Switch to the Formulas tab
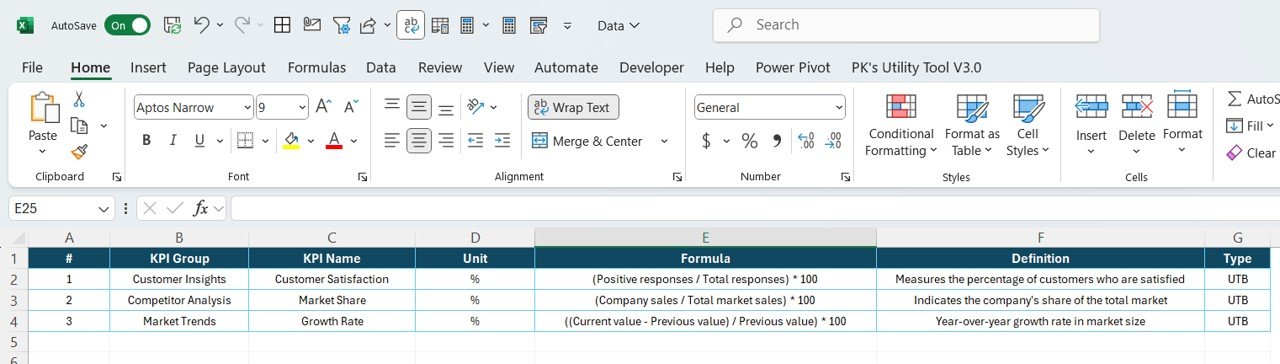The width and height of the screenshot is (1280, 364). (x=317, y=67)
